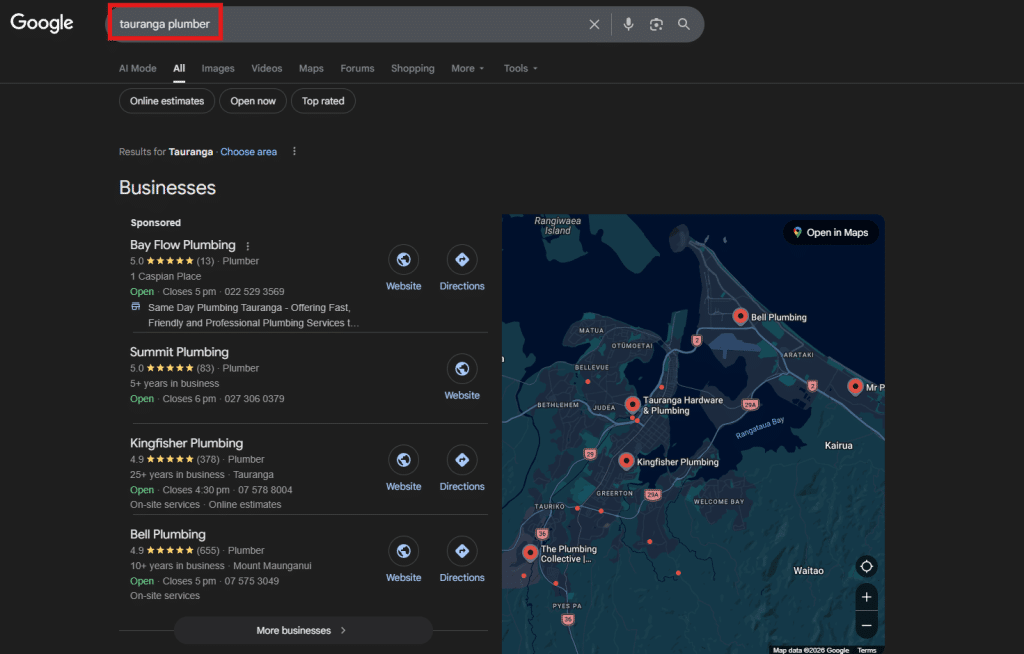Switch to Forums tab
1024x654 pixels.
[x=357, y=68]
